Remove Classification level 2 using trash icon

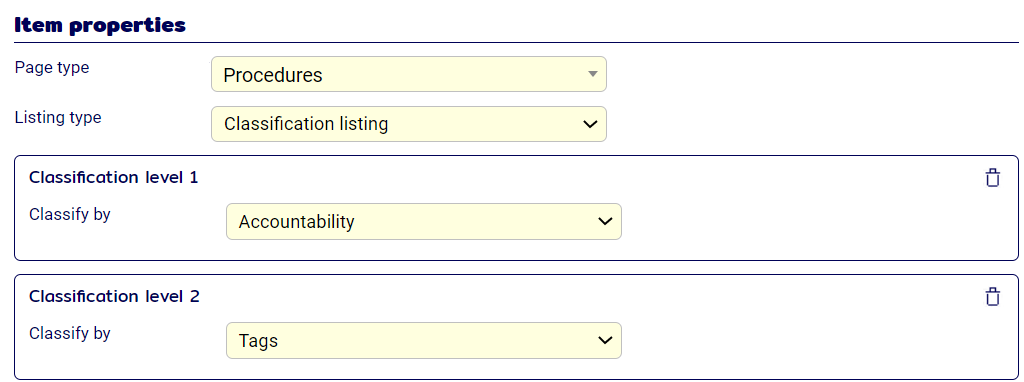(x=992, y=296)
